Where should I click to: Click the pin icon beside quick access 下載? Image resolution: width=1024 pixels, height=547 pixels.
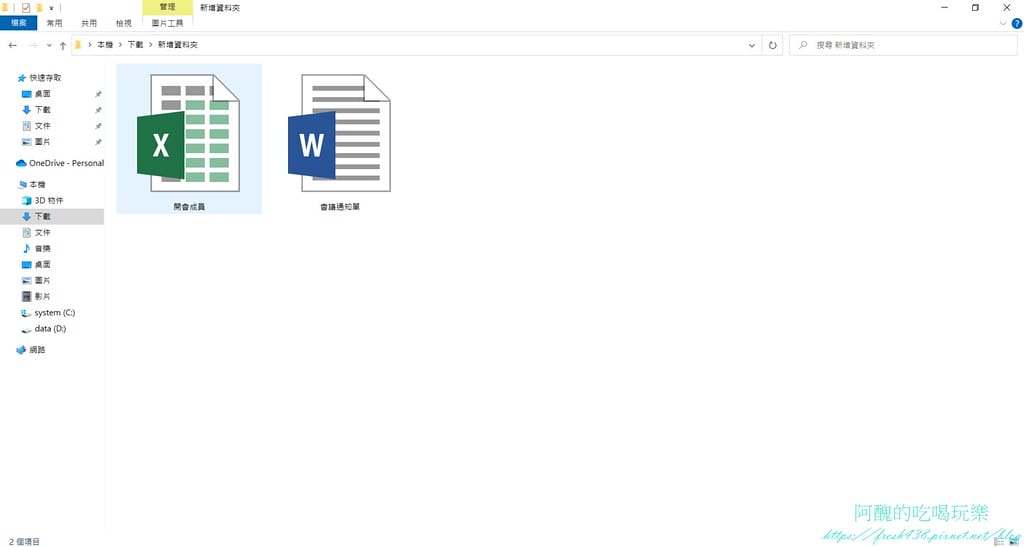point(98,110)
